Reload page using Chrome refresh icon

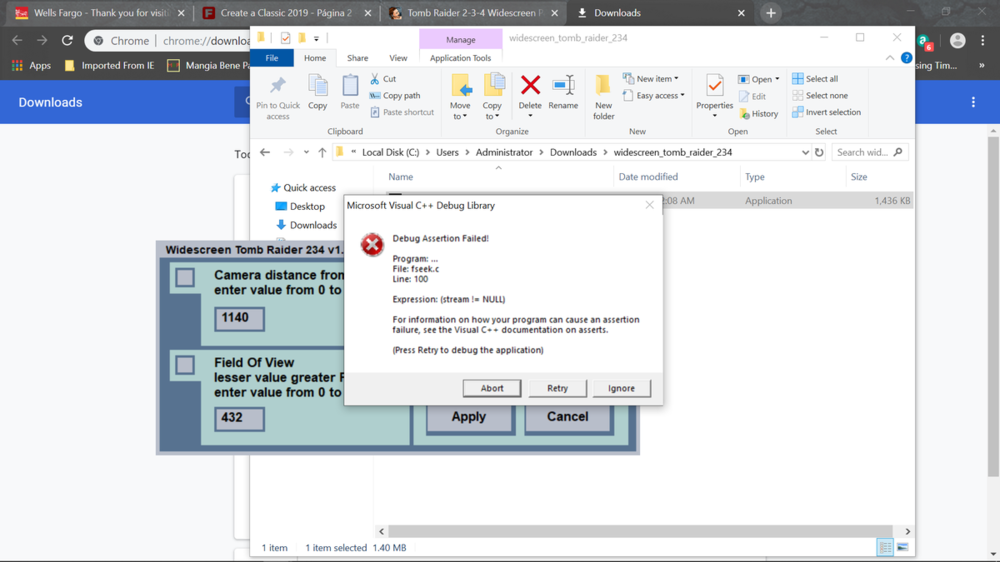67,41
